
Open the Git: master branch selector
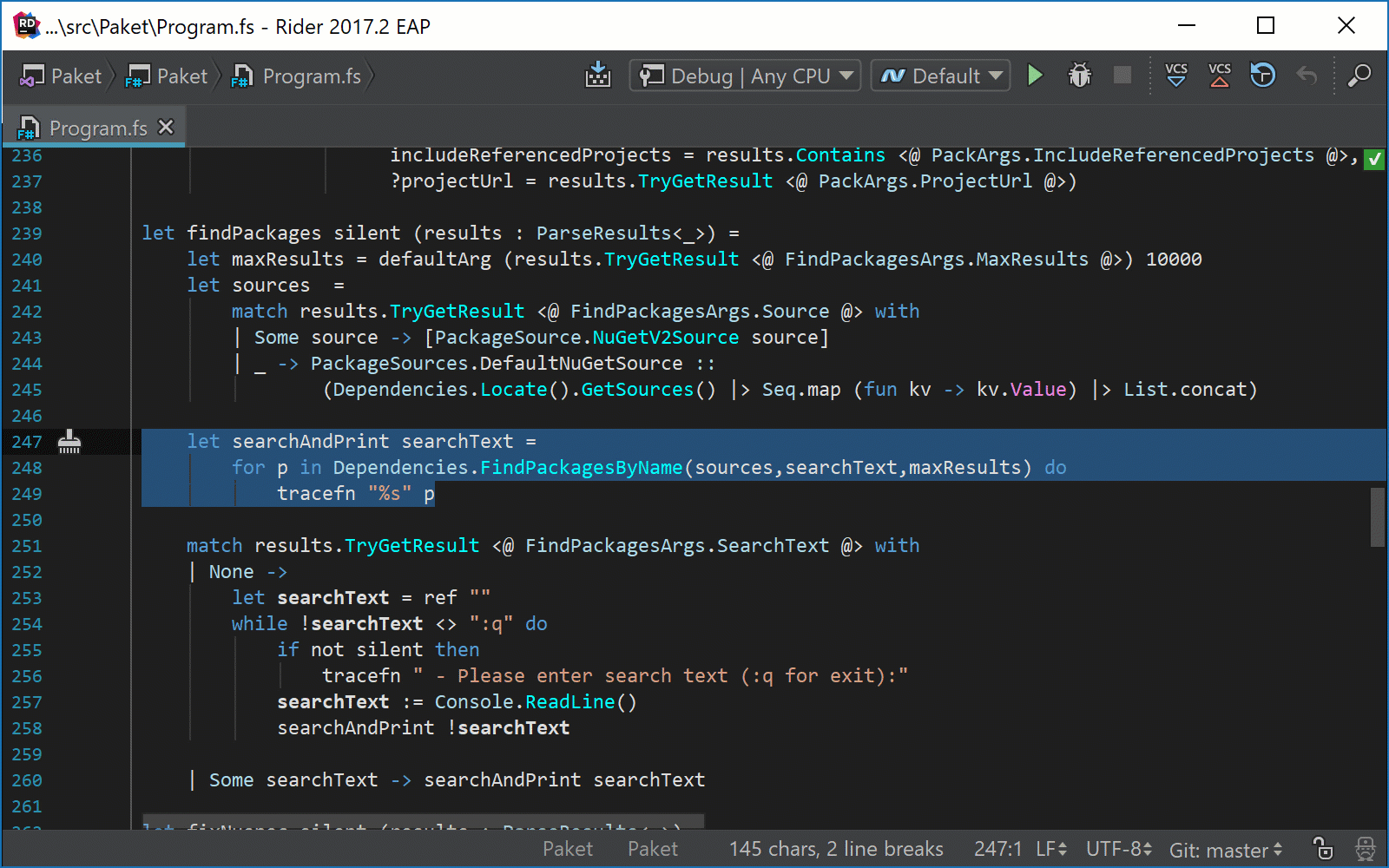coord(1225,850)
